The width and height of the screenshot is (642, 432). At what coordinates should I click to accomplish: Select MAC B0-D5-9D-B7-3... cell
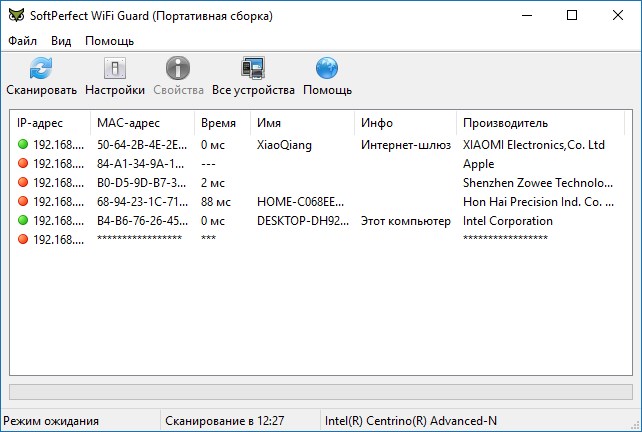tap(141, 183)
